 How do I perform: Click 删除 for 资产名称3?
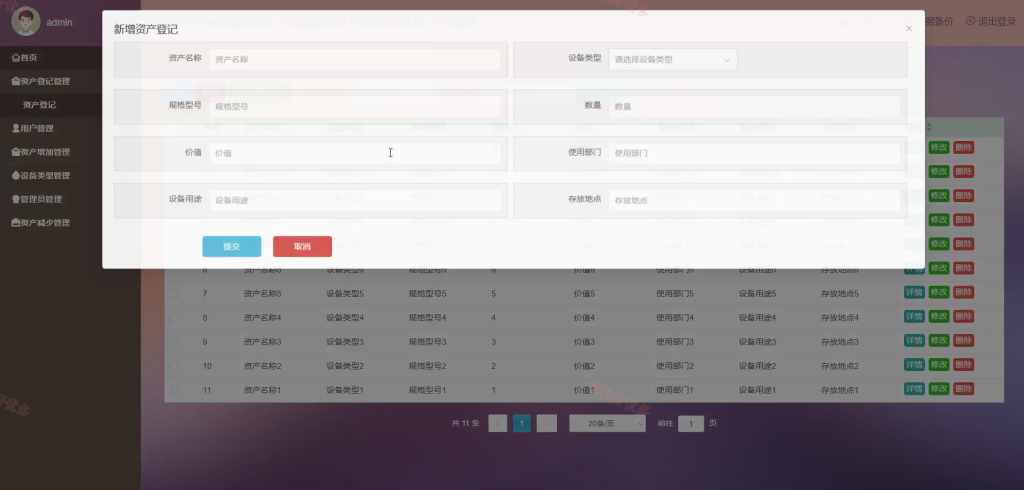coord(963,340)
